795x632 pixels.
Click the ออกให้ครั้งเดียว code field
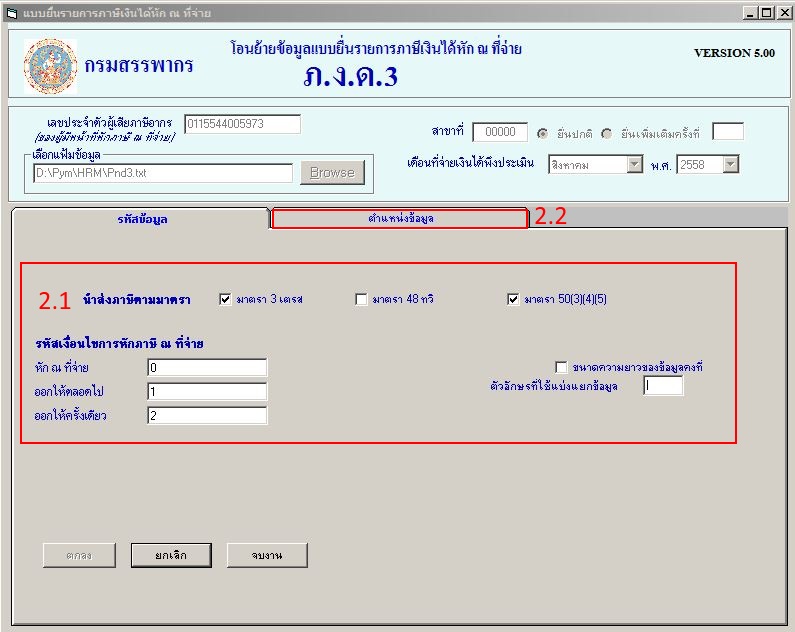tap(206, 415)
